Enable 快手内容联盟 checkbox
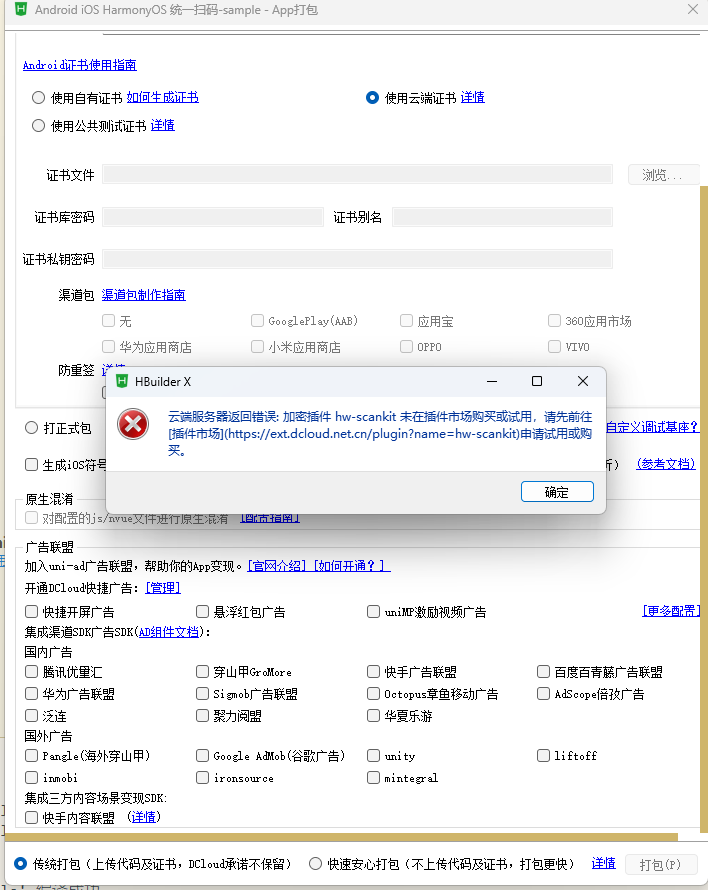The height and width of the screenshot is (890, 708). tap(32, 817)
